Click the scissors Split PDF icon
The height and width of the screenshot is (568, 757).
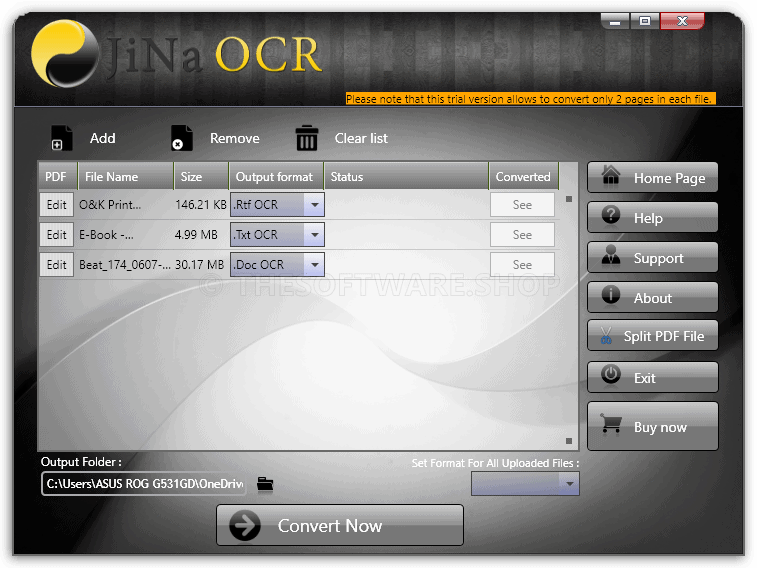tap(606, 335)
